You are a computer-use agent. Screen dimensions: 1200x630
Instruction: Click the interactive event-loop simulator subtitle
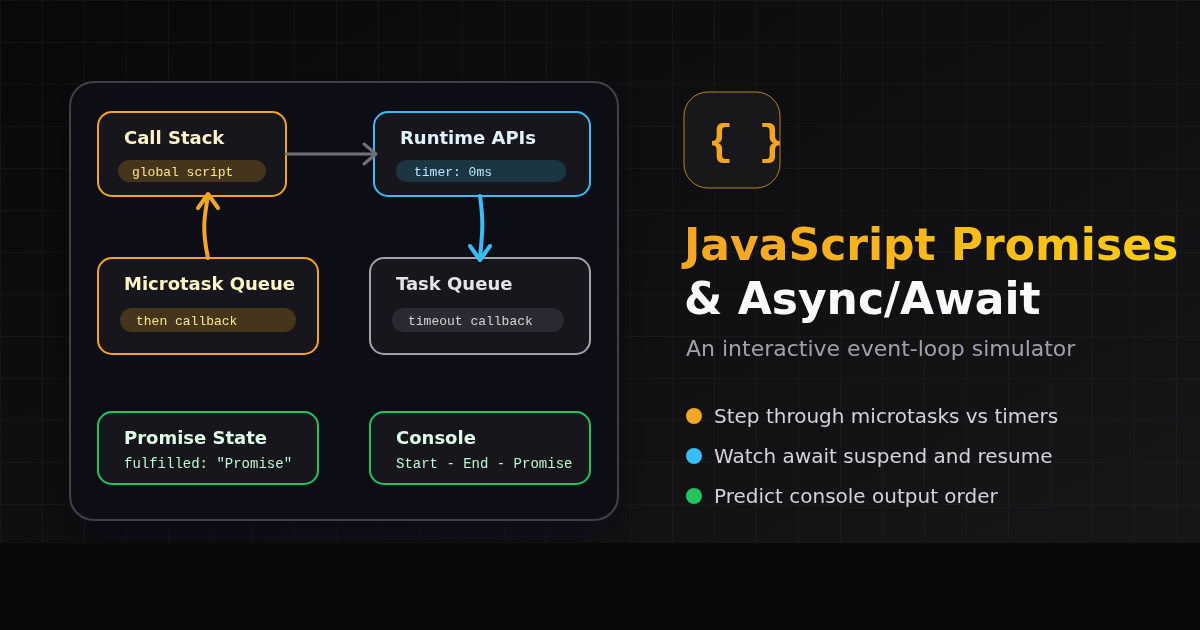(881, 348)
